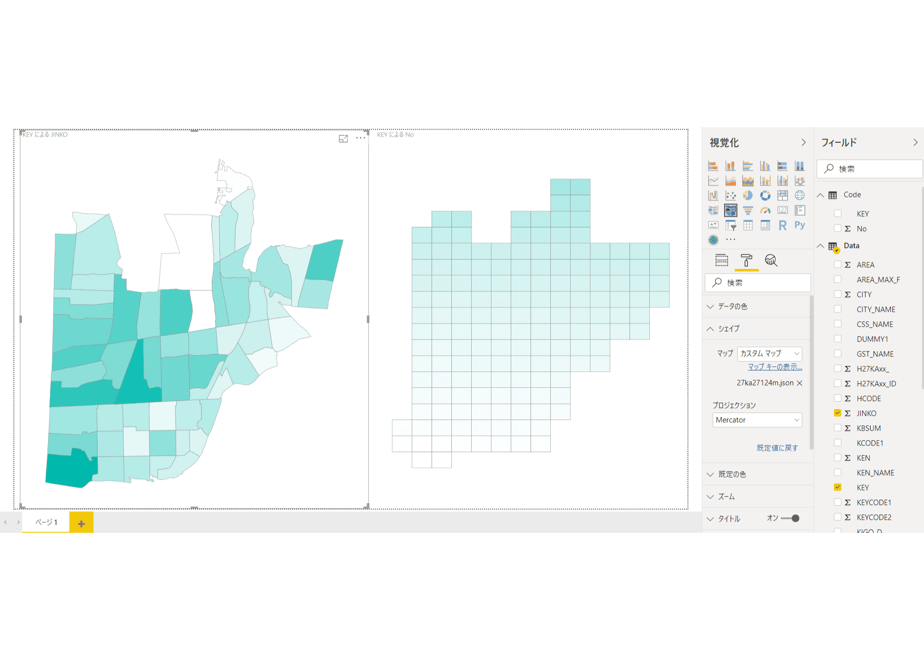
Task: Select the clustered bar chart visual
Action: (748, 166)
